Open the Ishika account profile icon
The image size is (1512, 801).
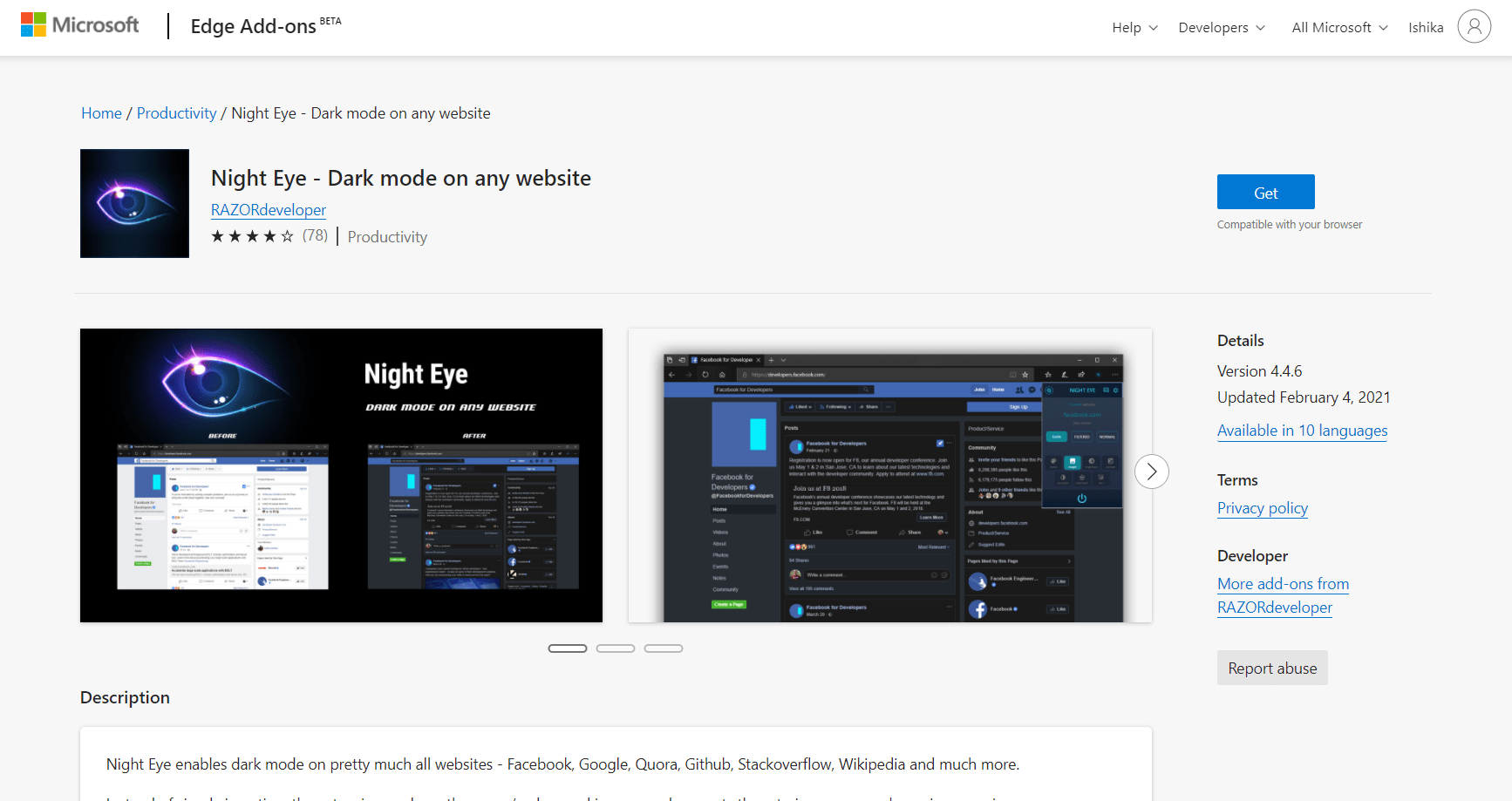[x=1474, y=26]
